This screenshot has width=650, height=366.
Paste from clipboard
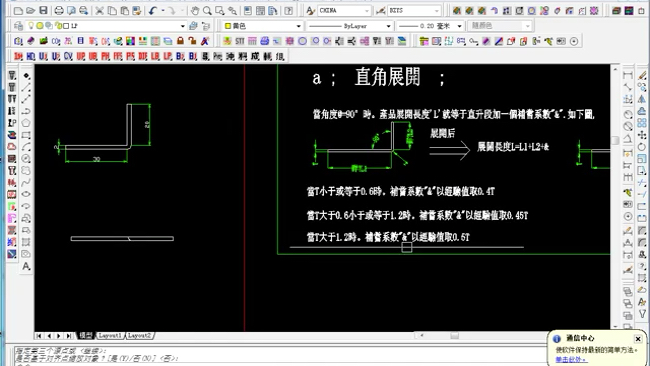tap(124, 10)
